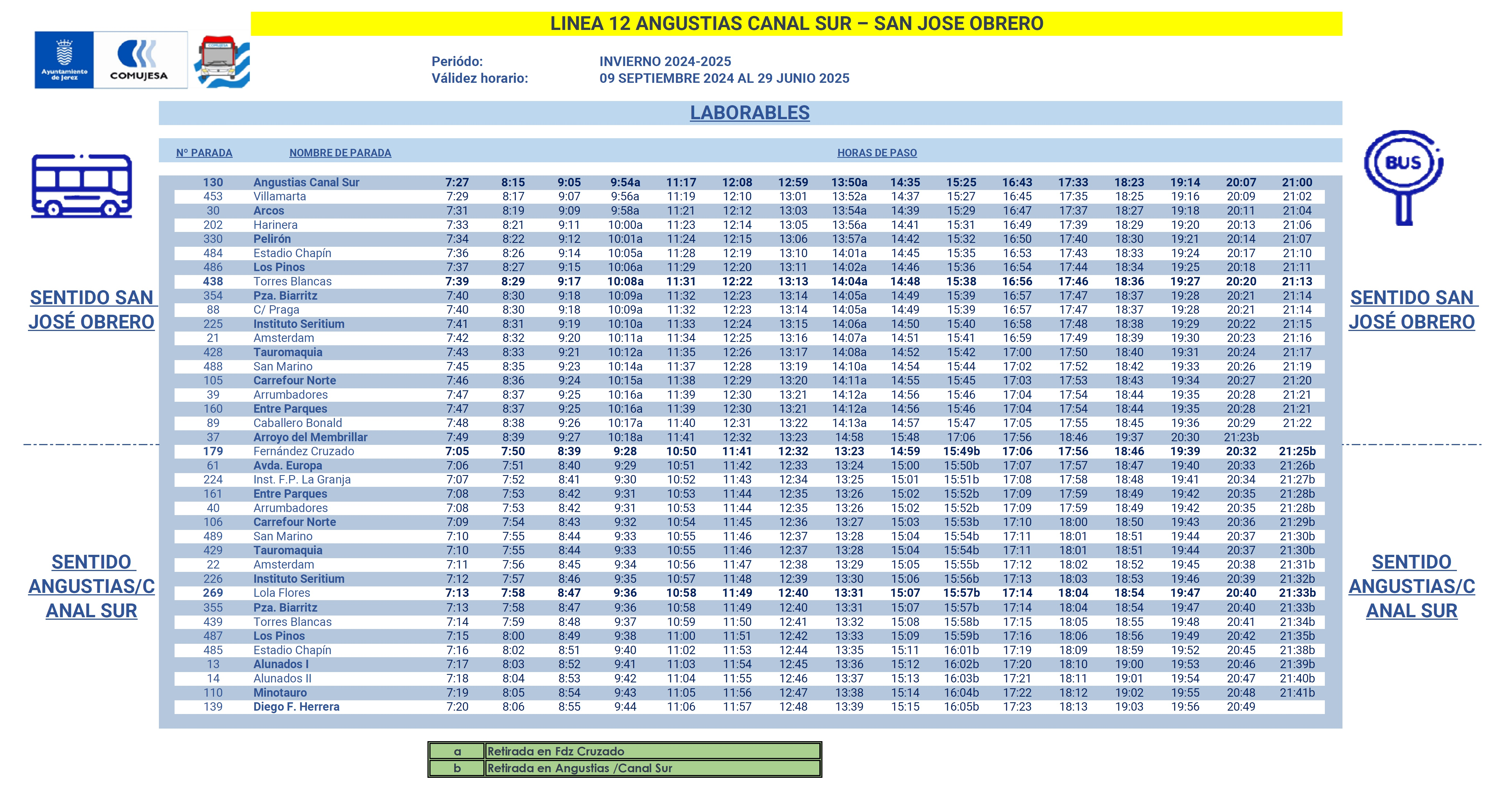The width and height of the screenshot is (1512, 789).
Task: Click the 15:49b time at Fernández Cruzado
Action: (961, 452)
